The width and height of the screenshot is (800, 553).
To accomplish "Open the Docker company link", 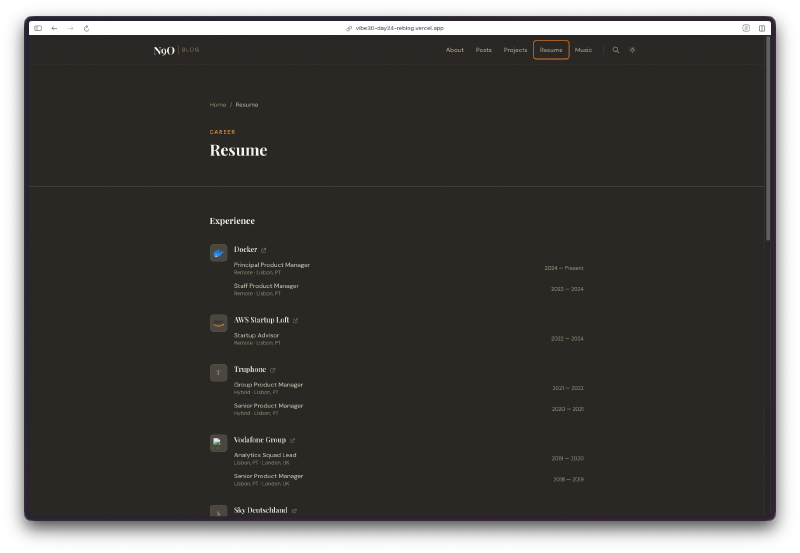I will click(x=245, y=249).
